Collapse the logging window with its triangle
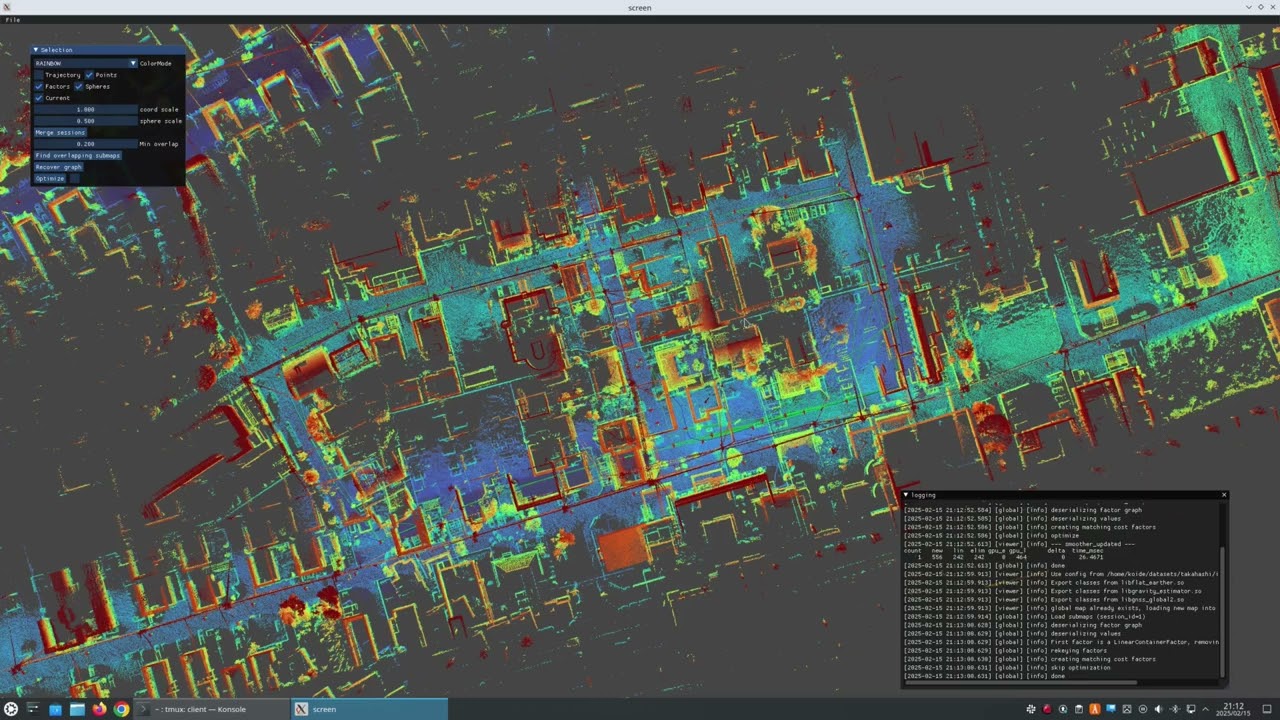This screenshot has height=720, width=1280. [x=906, y=495]
